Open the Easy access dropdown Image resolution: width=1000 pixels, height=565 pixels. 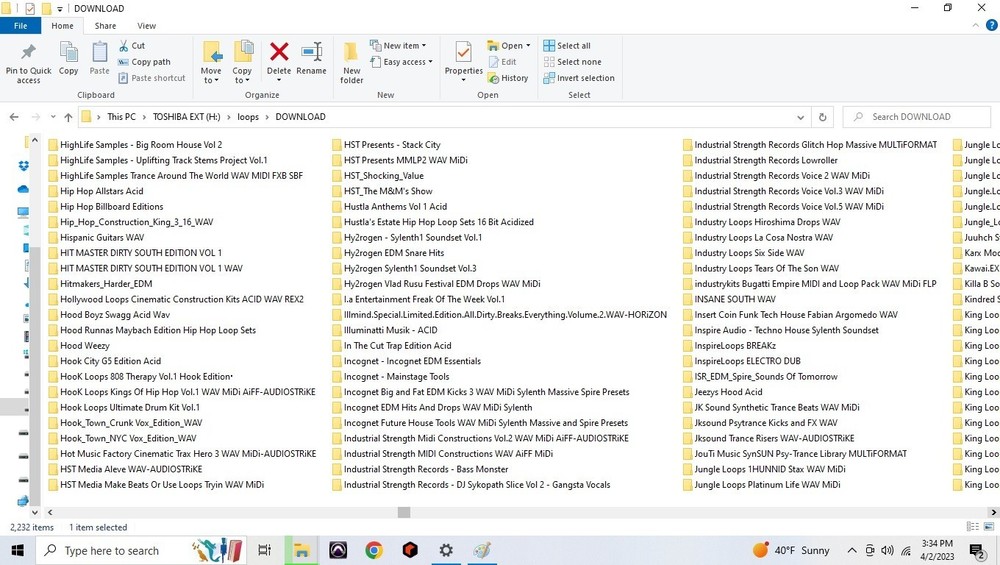pos(401,62)
